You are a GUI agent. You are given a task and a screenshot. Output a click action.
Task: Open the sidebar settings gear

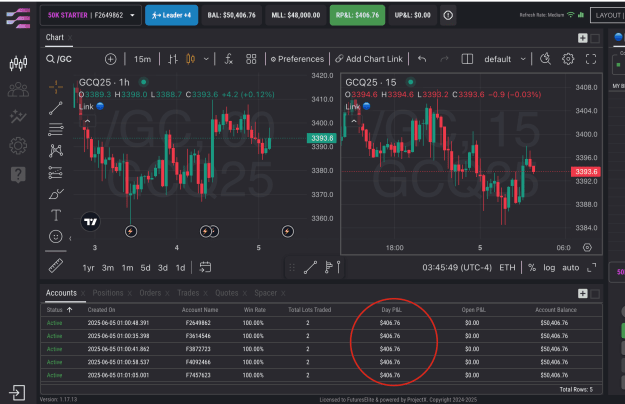tap(18, 145)
